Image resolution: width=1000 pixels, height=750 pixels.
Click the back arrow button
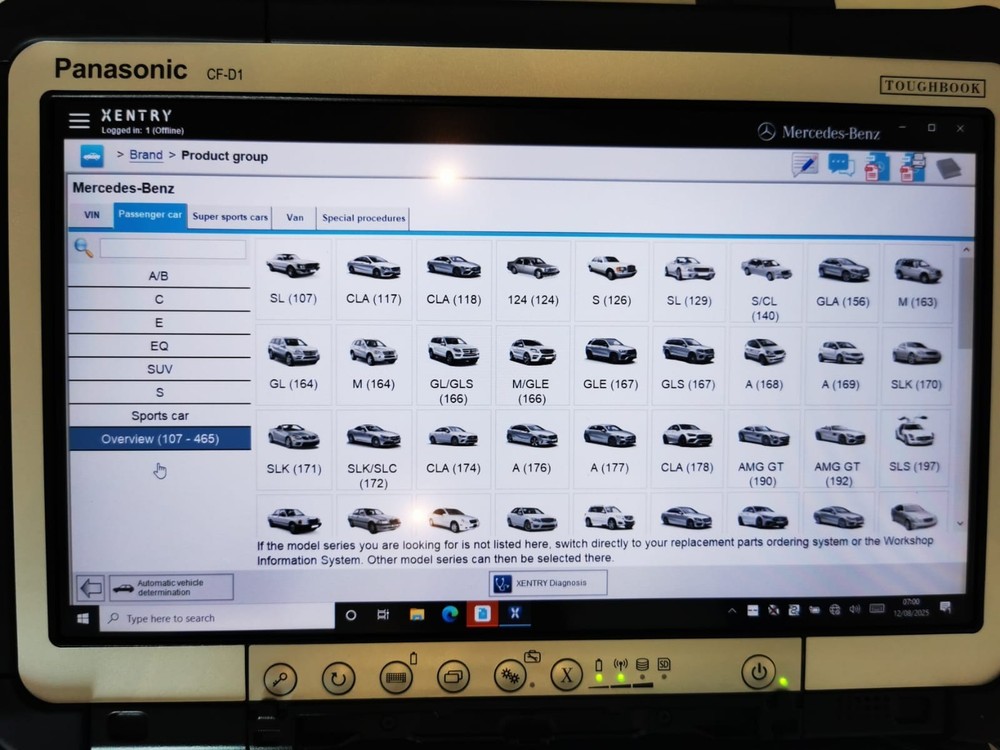(x=91, y=587)
